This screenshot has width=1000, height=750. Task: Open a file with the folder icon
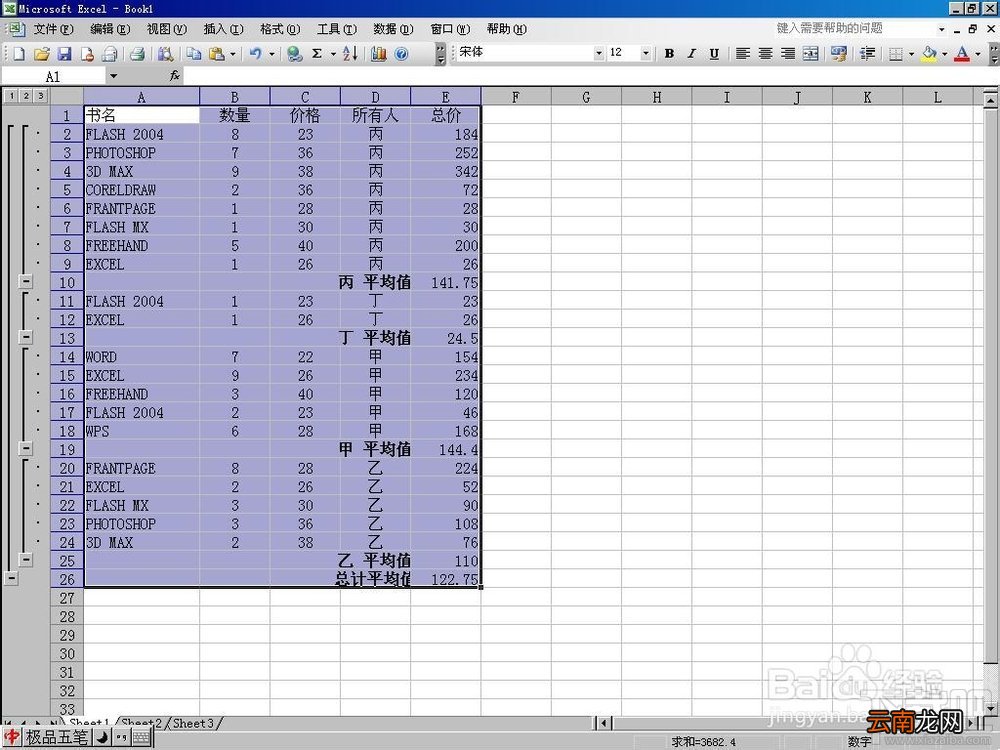pyautogui.click(x=41, y=54)
